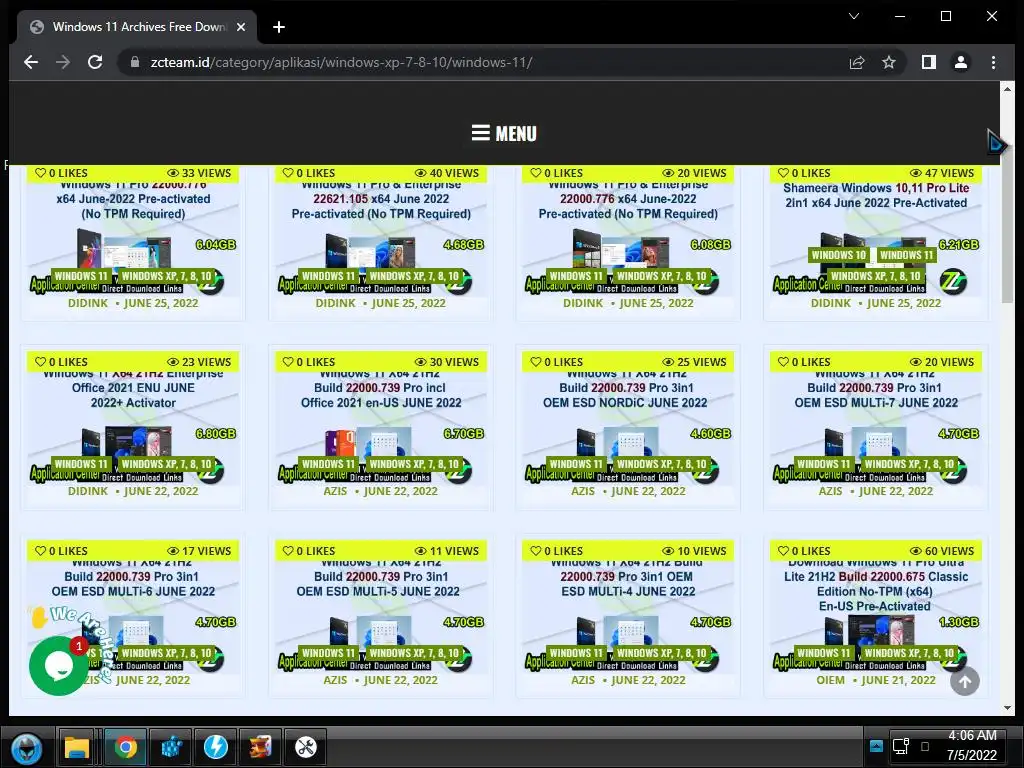Open Shameera Windows 10,11 Pro Lite post

pyautogui.click(x=876, y=195)
